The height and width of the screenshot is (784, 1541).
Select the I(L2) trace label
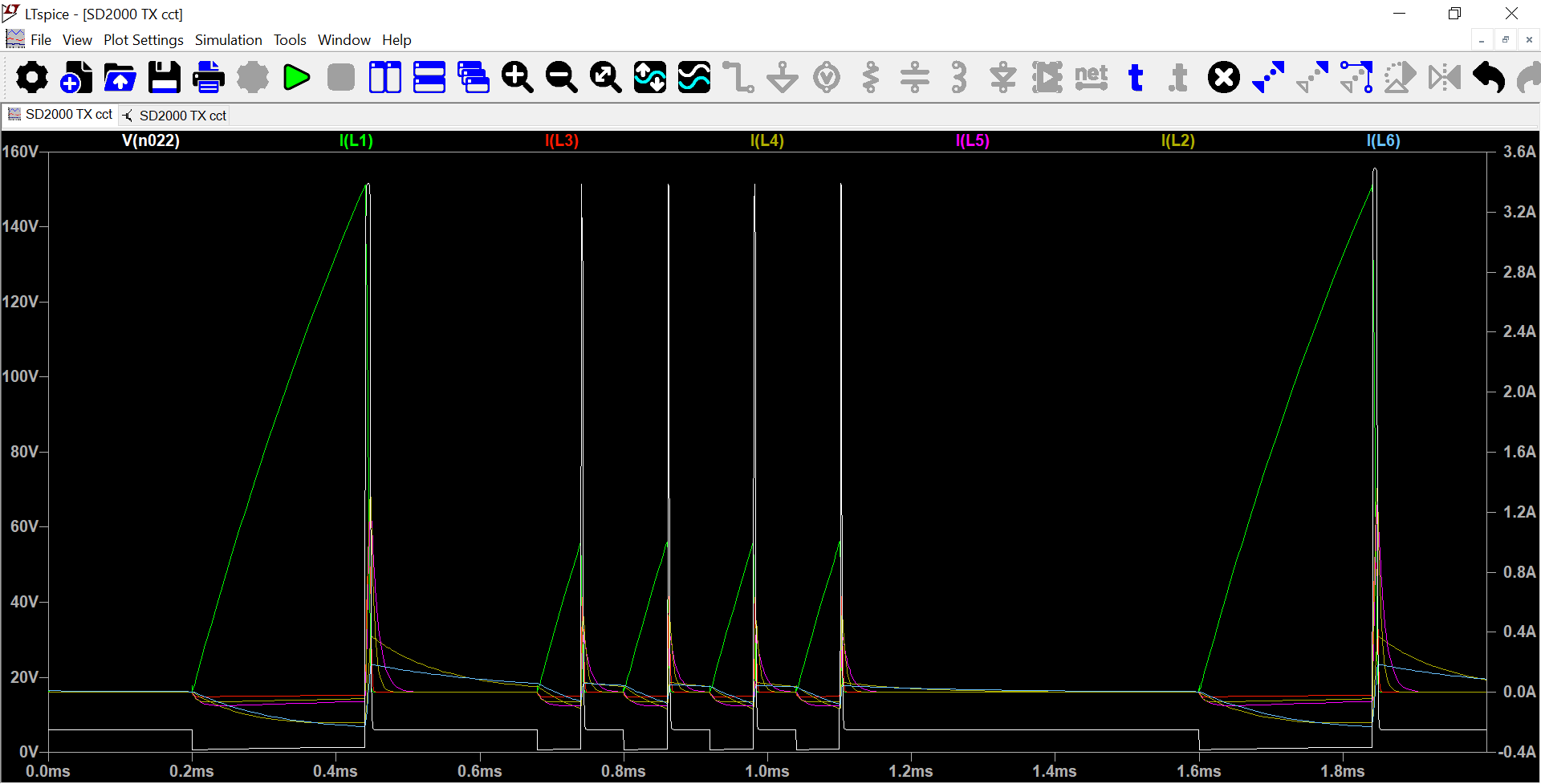click(1178, 140)
